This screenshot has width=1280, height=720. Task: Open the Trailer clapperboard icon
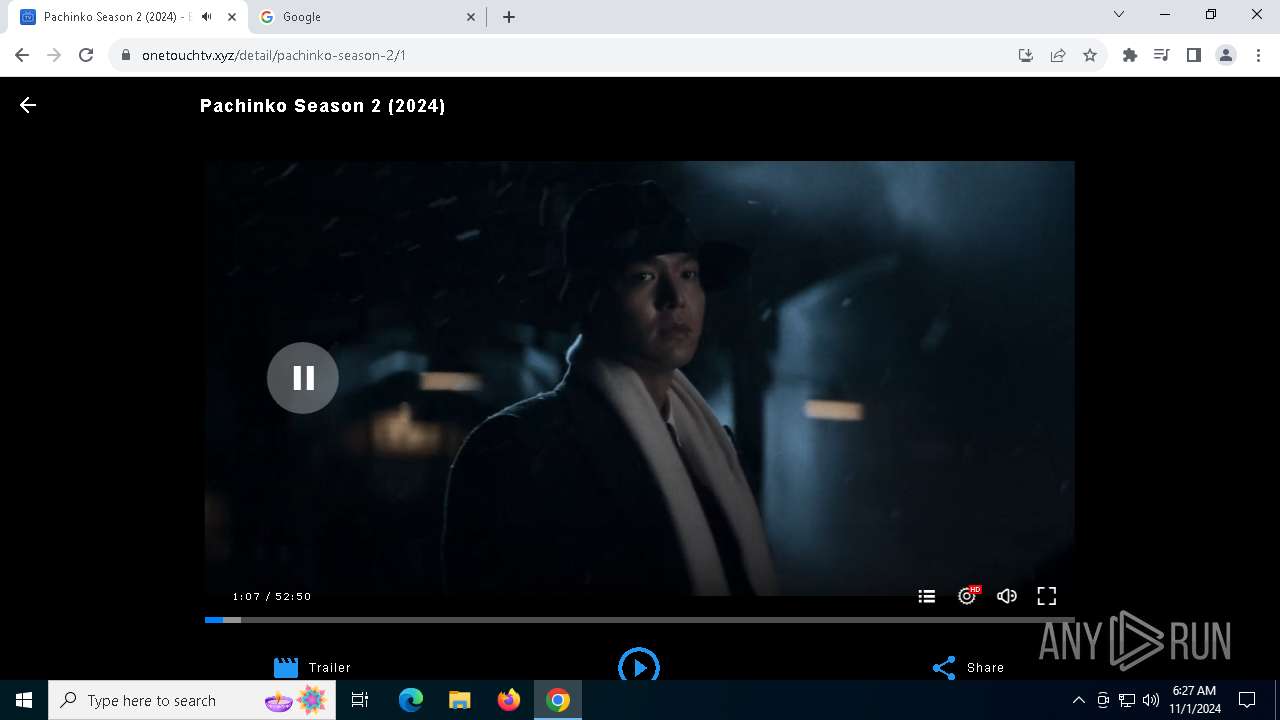tap(286, 667)
